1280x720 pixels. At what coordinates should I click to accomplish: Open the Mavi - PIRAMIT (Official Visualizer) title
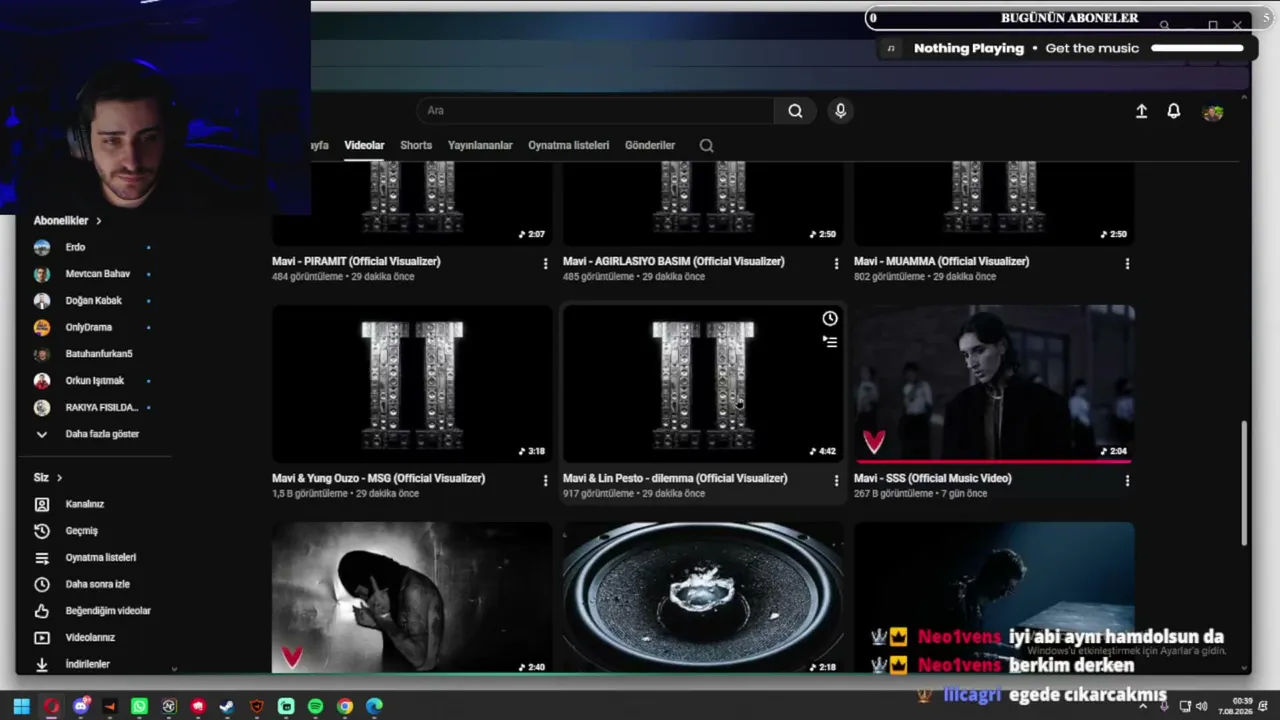point(356,262)
